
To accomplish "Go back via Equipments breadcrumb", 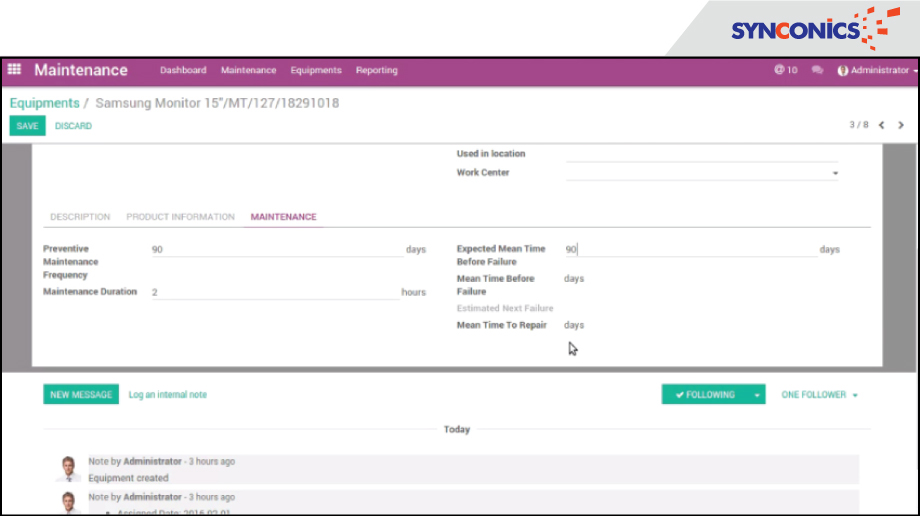I will (x=45, y=103).
